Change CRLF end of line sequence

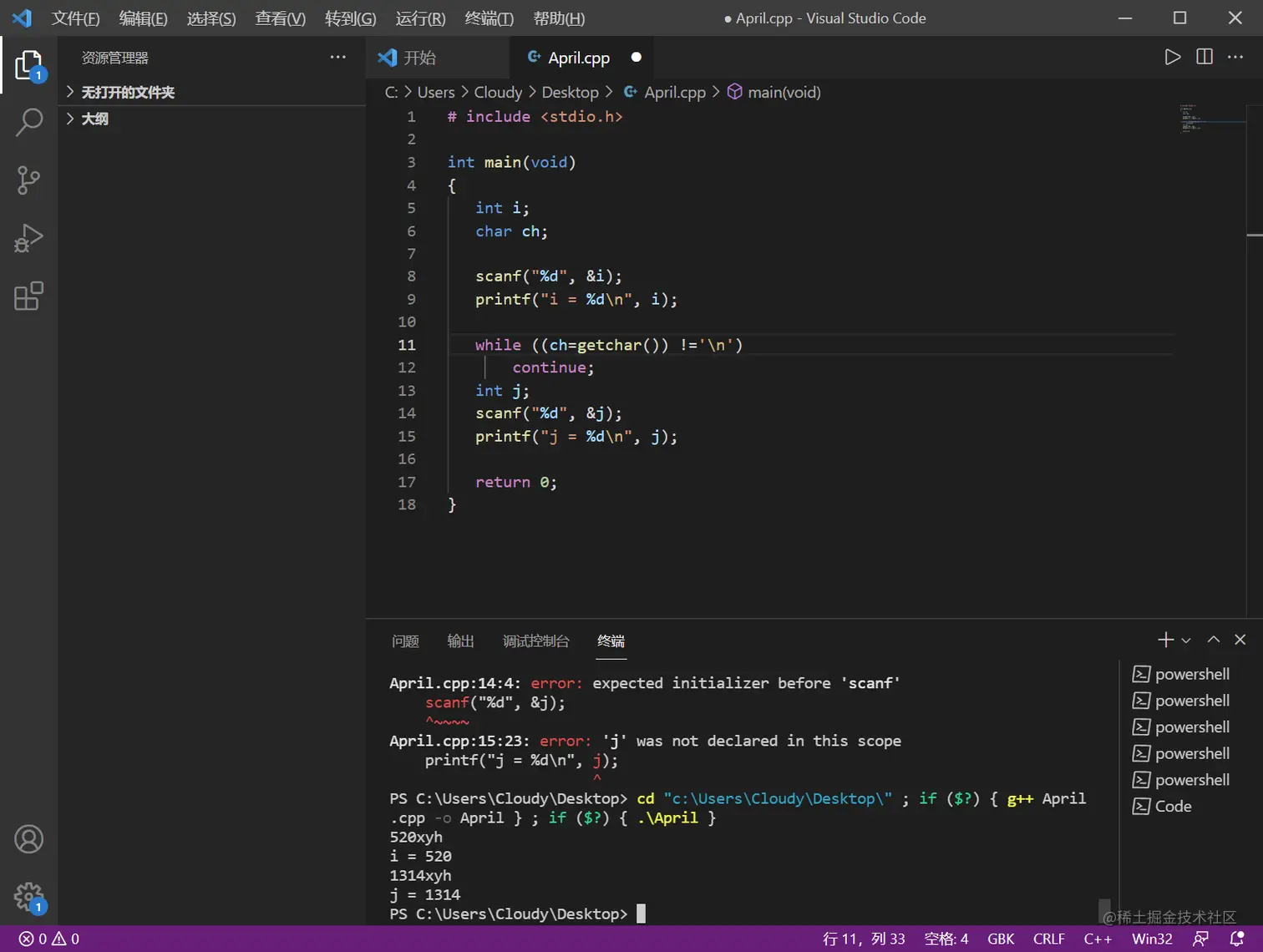1049,939
